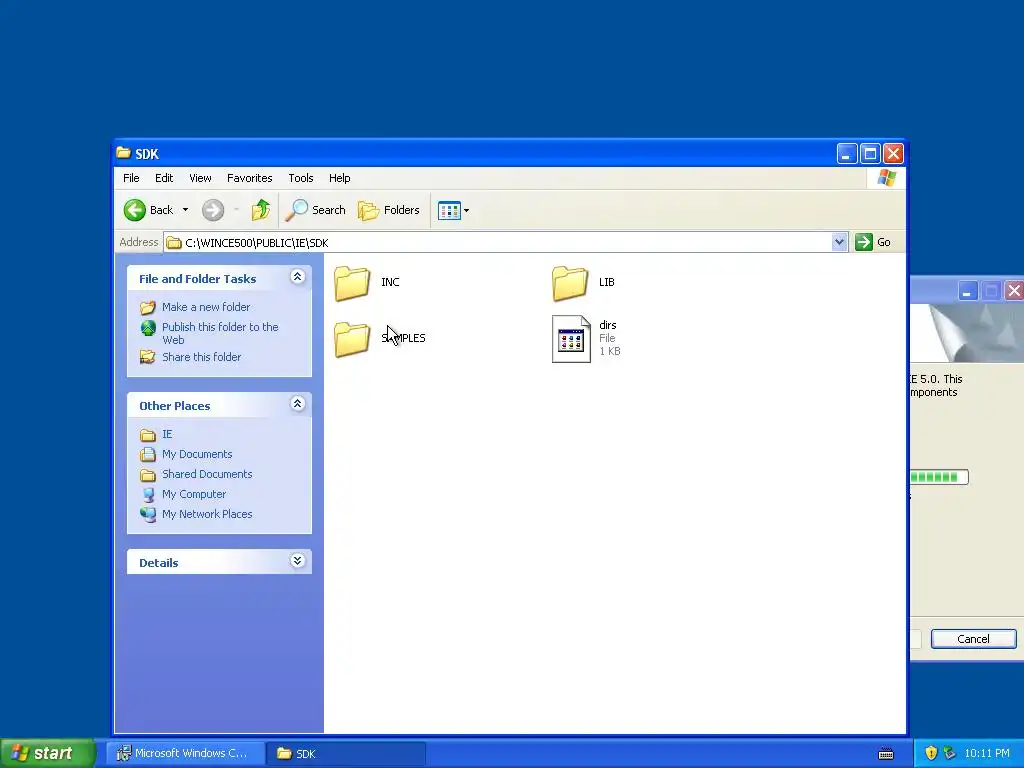The width and height of the screenshot is (1024, 768).
Task: Click the Make a new folder icon
Action: [x=148, y=307]
